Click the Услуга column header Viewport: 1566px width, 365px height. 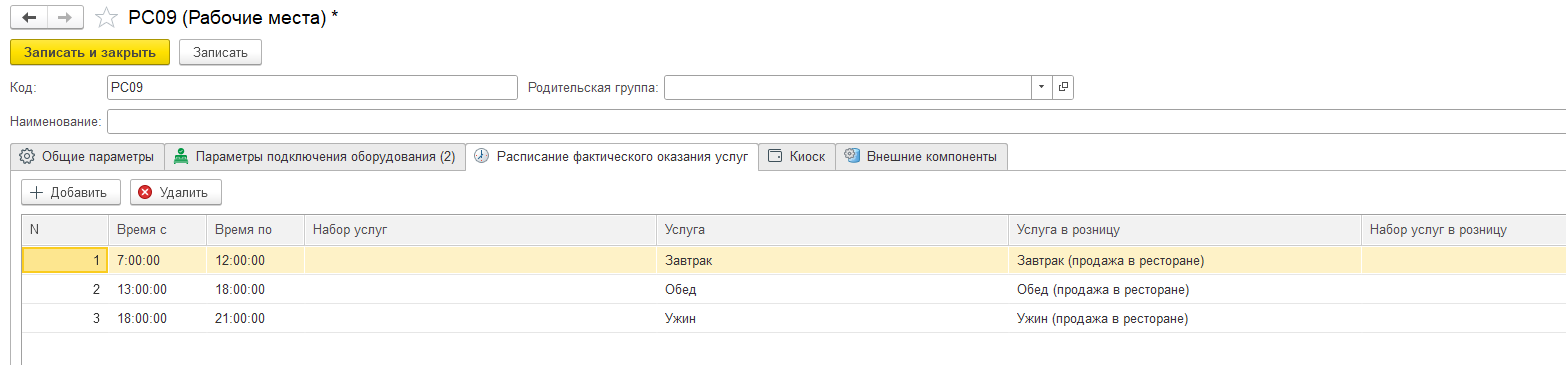click(833, 230)
